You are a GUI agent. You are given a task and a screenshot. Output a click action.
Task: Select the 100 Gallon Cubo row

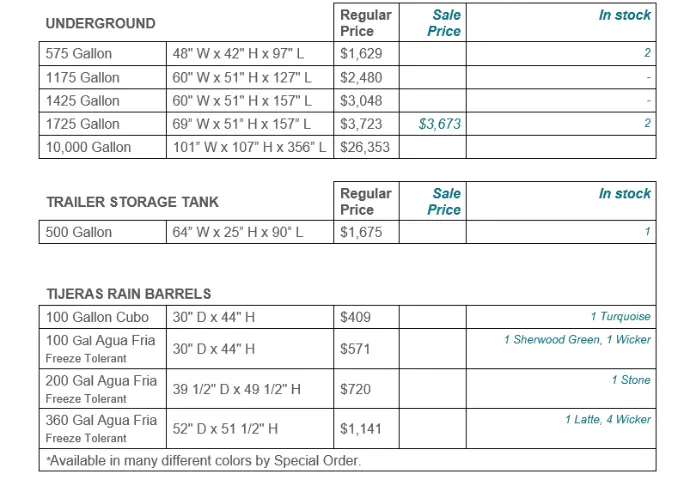(348, 317)
